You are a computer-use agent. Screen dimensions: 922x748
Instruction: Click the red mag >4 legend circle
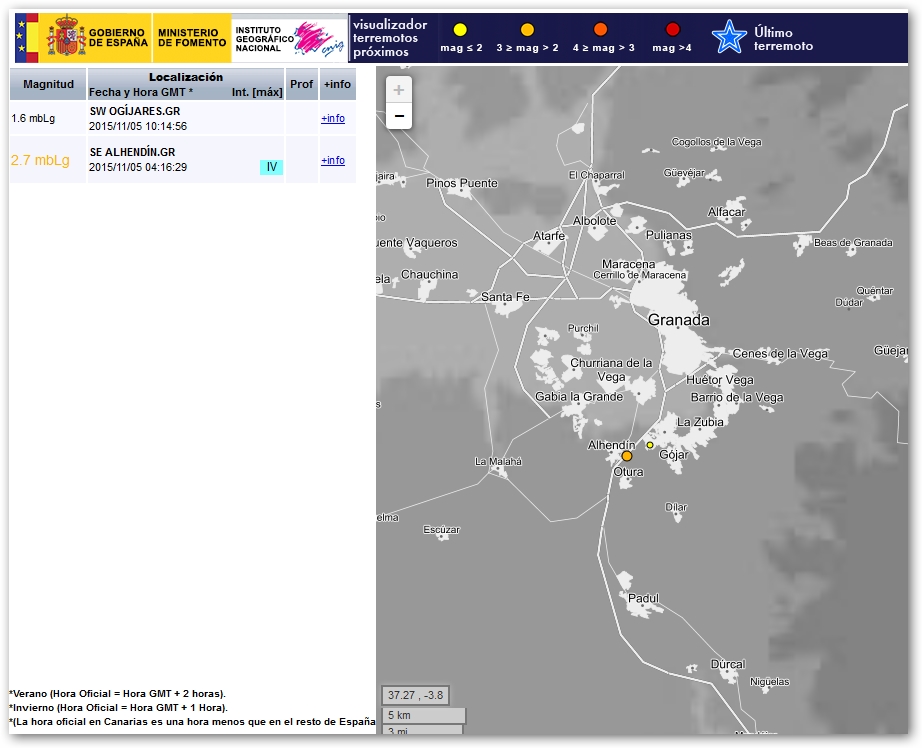point(672,30)
